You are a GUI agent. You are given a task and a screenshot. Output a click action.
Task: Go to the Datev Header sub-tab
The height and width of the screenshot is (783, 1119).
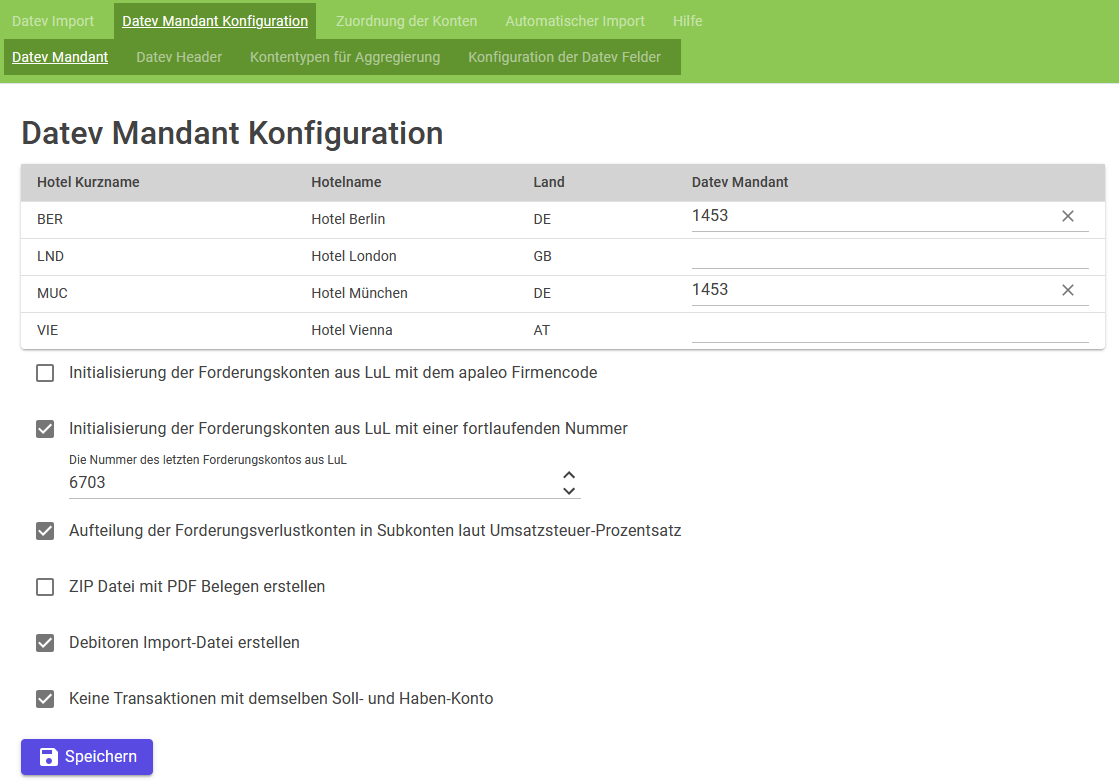pyautogui.click(x=179, y=57)
